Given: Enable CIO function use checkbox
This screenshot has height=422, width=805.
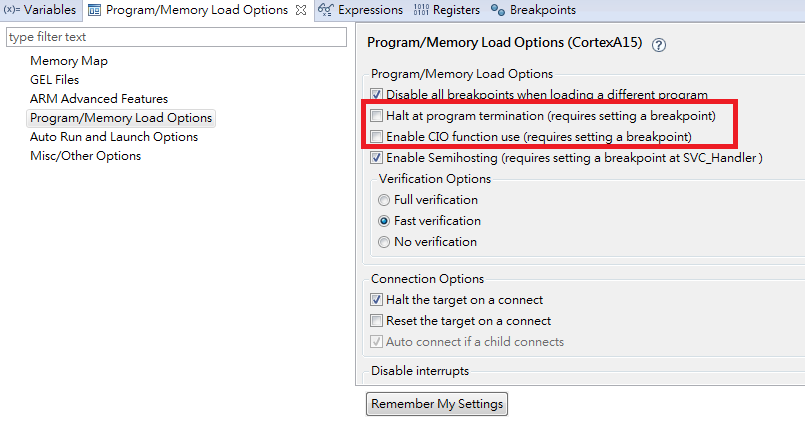Looking at the screenshot, I should (377, 136).
